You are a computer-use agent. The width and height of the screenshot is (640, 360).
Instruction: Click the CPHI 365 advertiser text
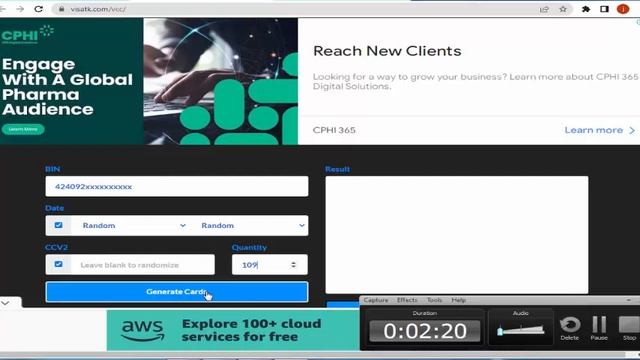click(334, 130)
